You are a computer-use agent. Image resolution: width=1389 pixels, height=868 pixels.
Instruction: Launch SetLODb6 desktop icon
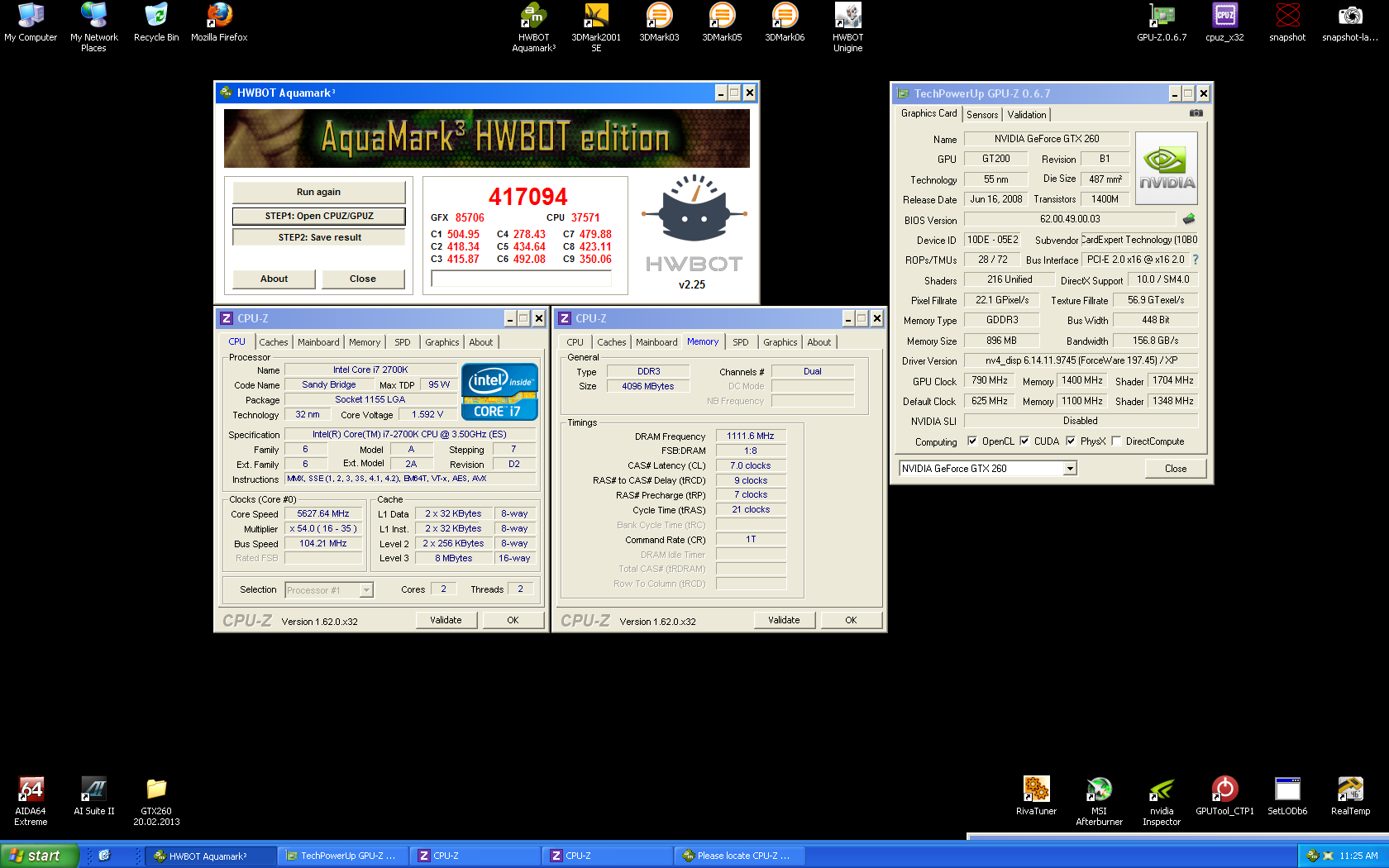tap(1287, 796)
